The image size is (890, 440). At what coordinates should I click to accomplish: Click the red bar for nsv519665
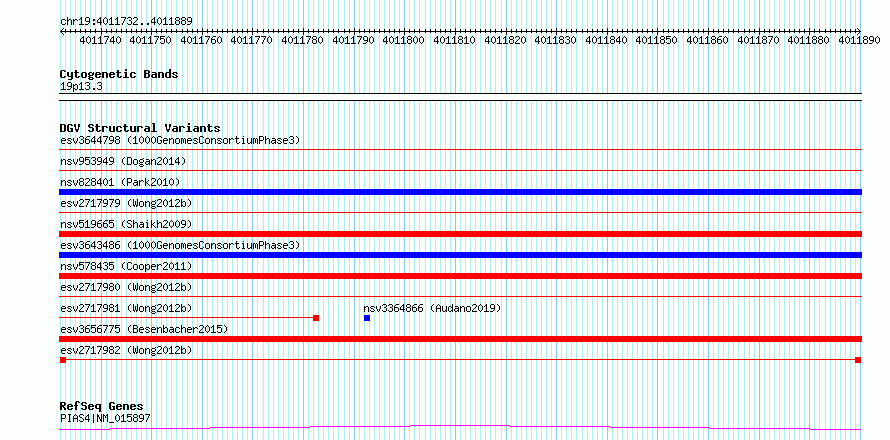pos(460,234)
